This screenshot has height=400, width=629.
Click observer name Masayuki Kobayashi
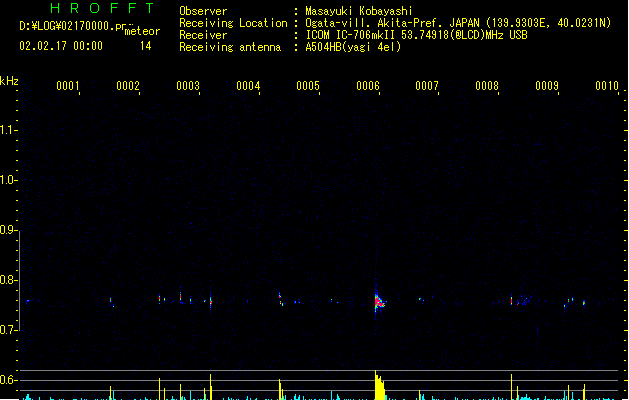pos(359,11)
